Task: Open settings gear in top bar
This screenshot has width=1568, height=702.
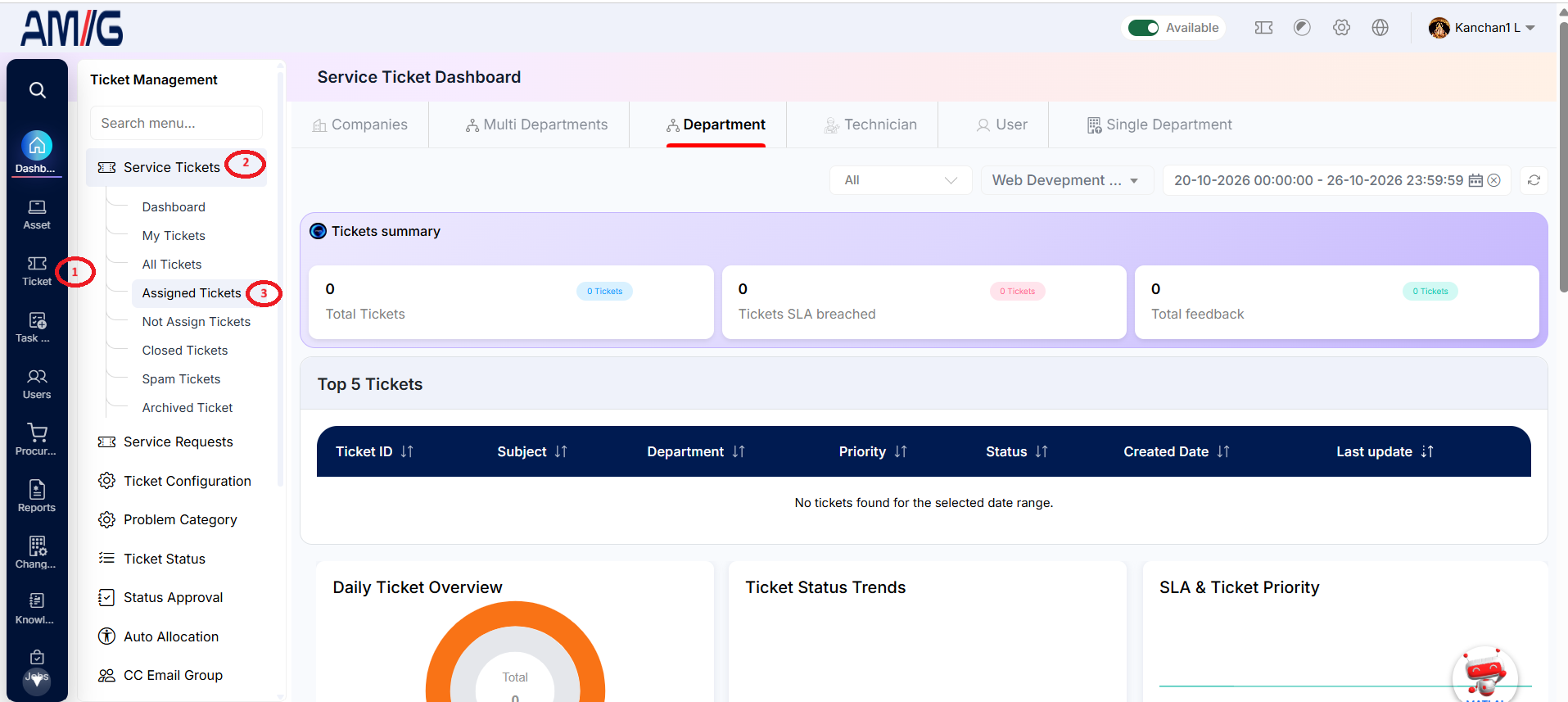Action: [1341, 28]
